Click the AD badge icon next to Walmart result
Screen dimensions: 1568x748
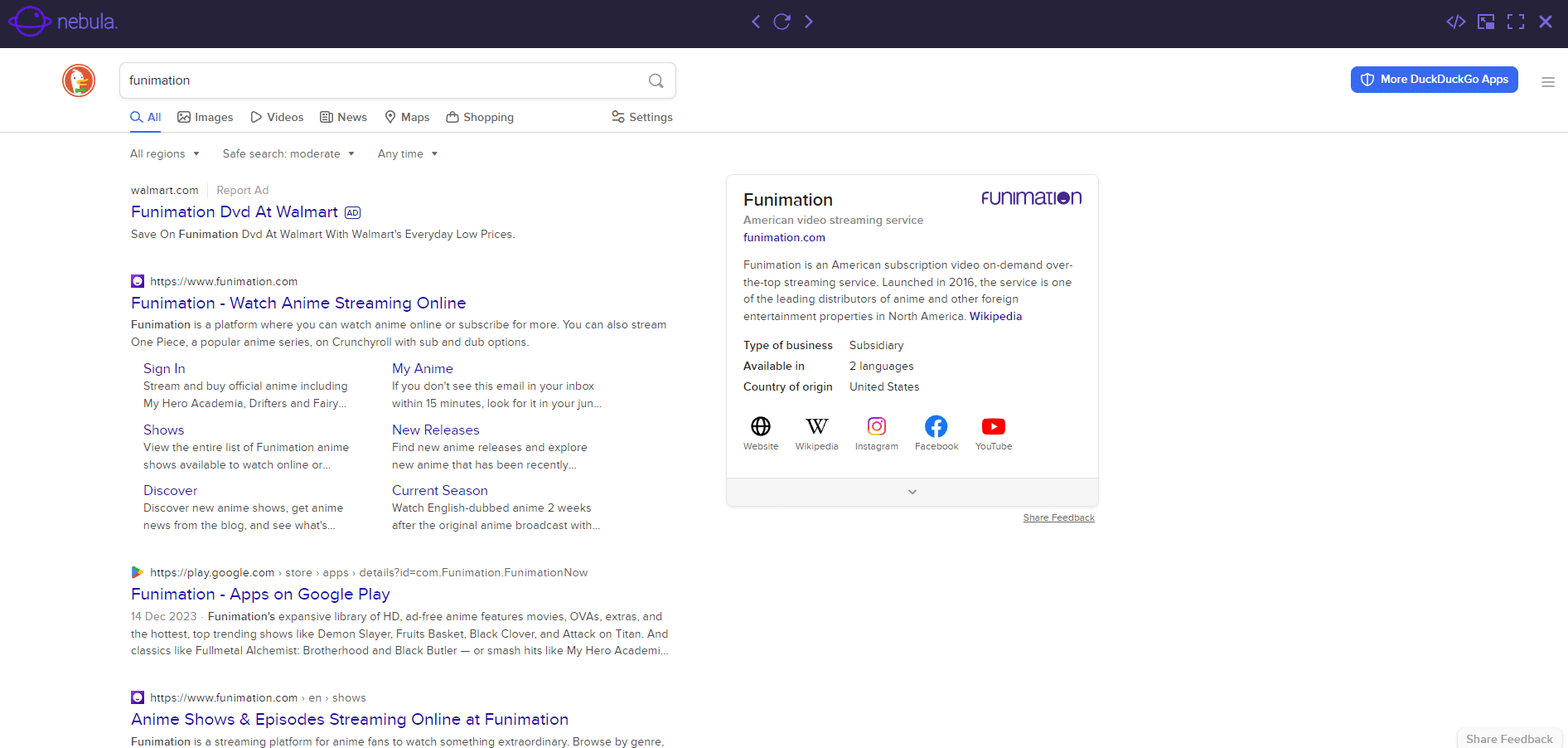coord(352,212)
